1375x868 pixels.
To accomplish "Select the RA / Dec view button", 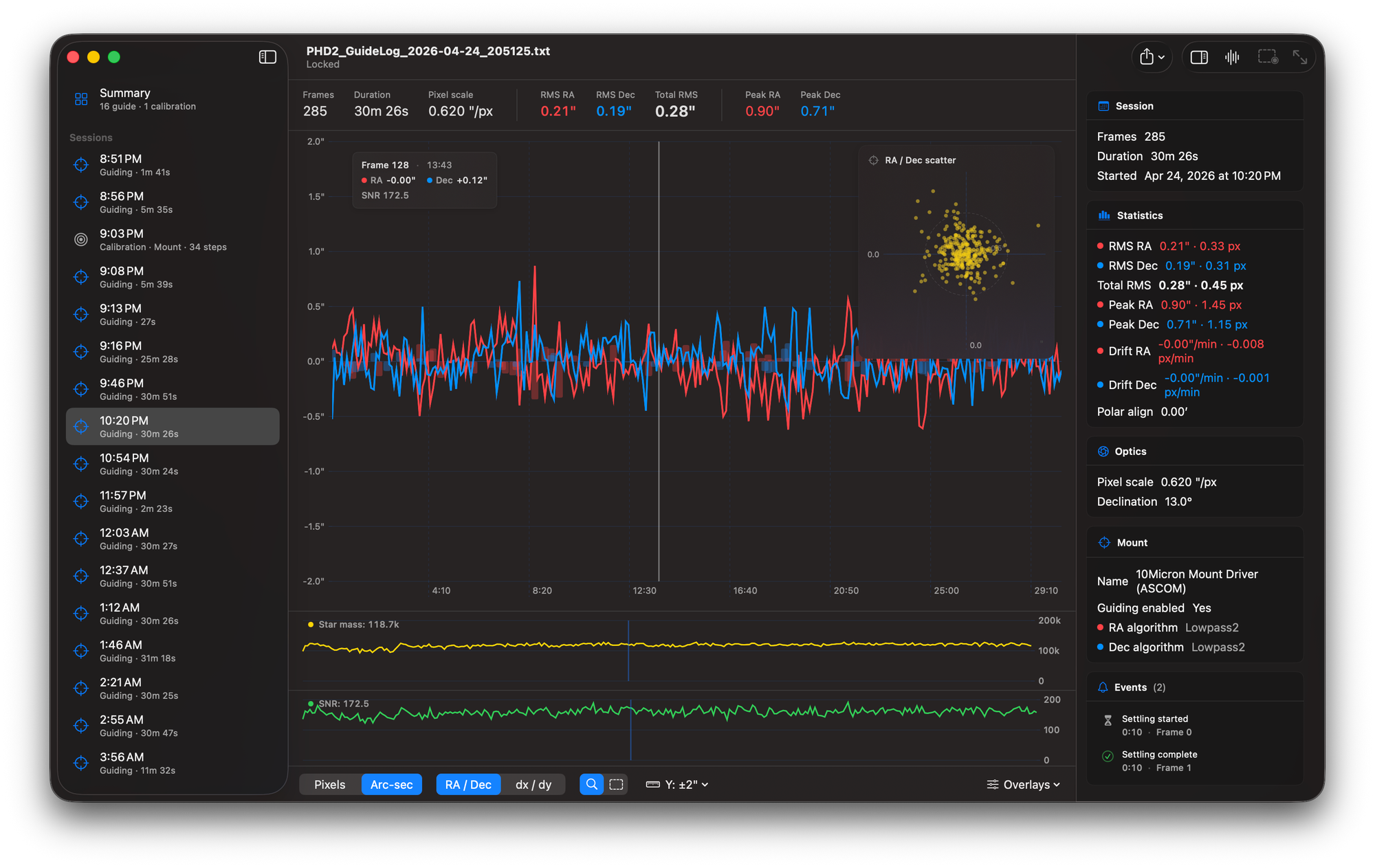I will (x=468, y=784).
